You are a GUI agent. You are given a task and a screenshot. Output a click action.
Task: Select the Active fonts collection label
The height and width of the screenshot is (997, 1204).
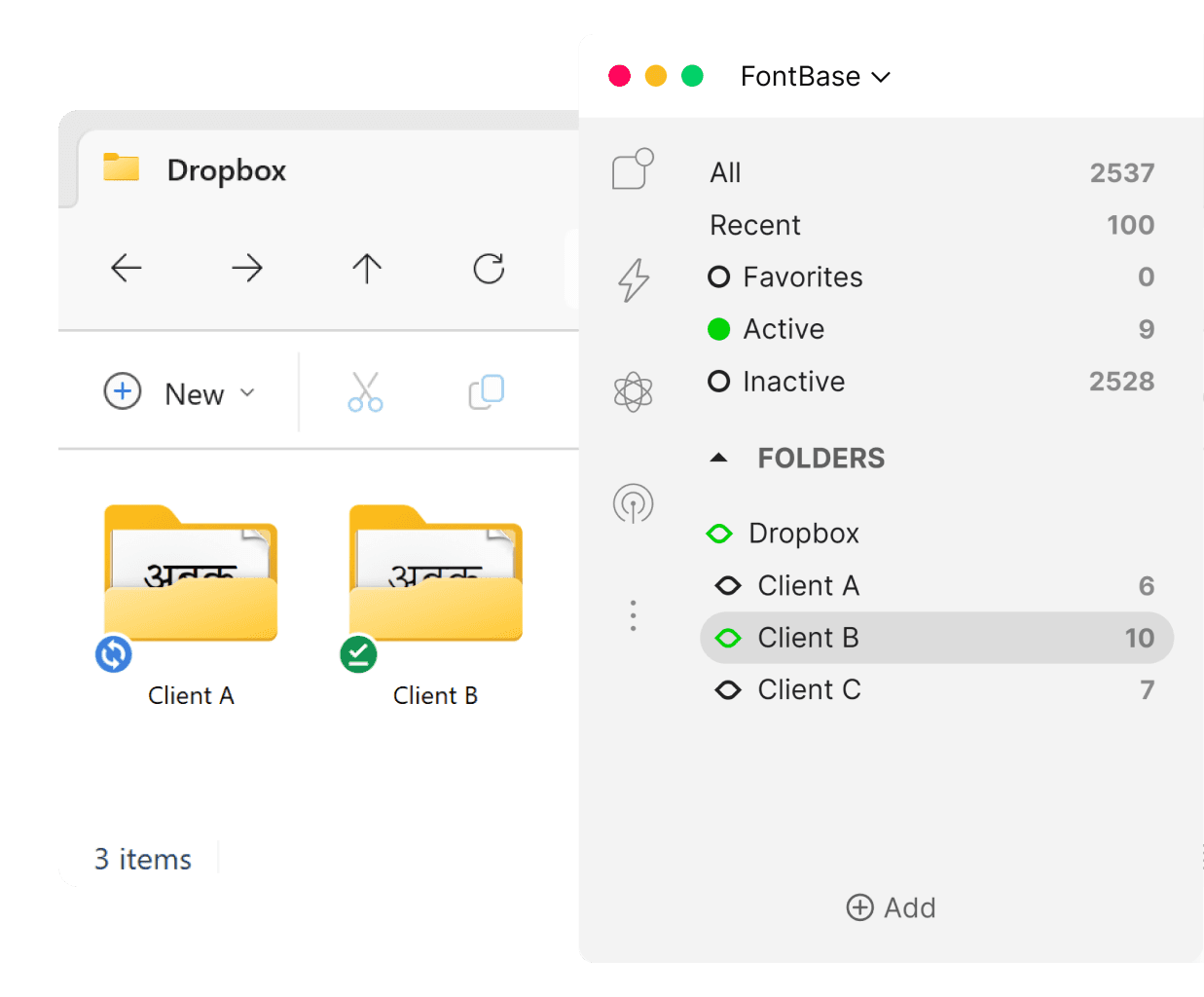pos(784,329)
